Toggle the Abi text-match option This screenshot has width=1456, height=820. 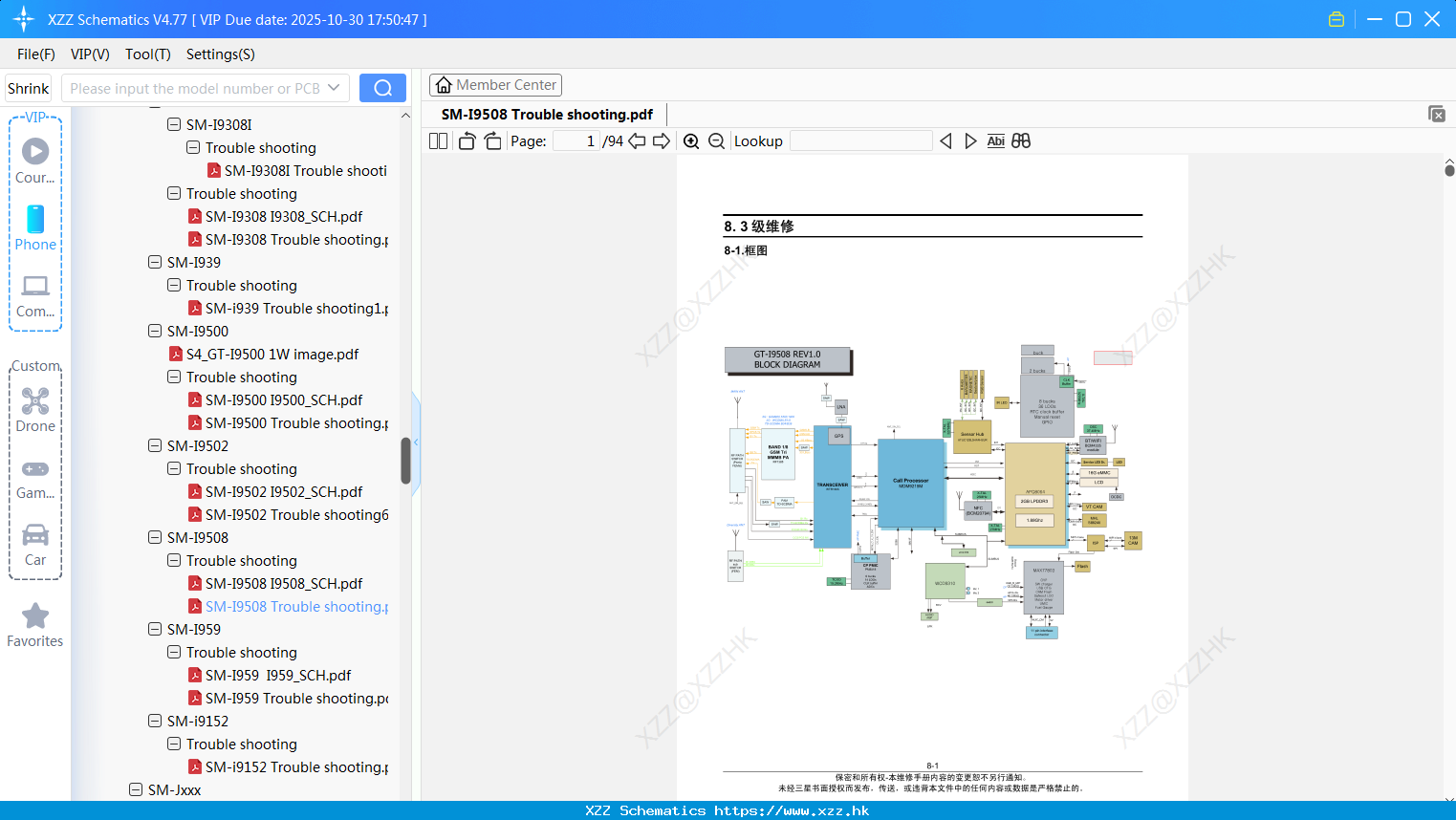point(995,141)
